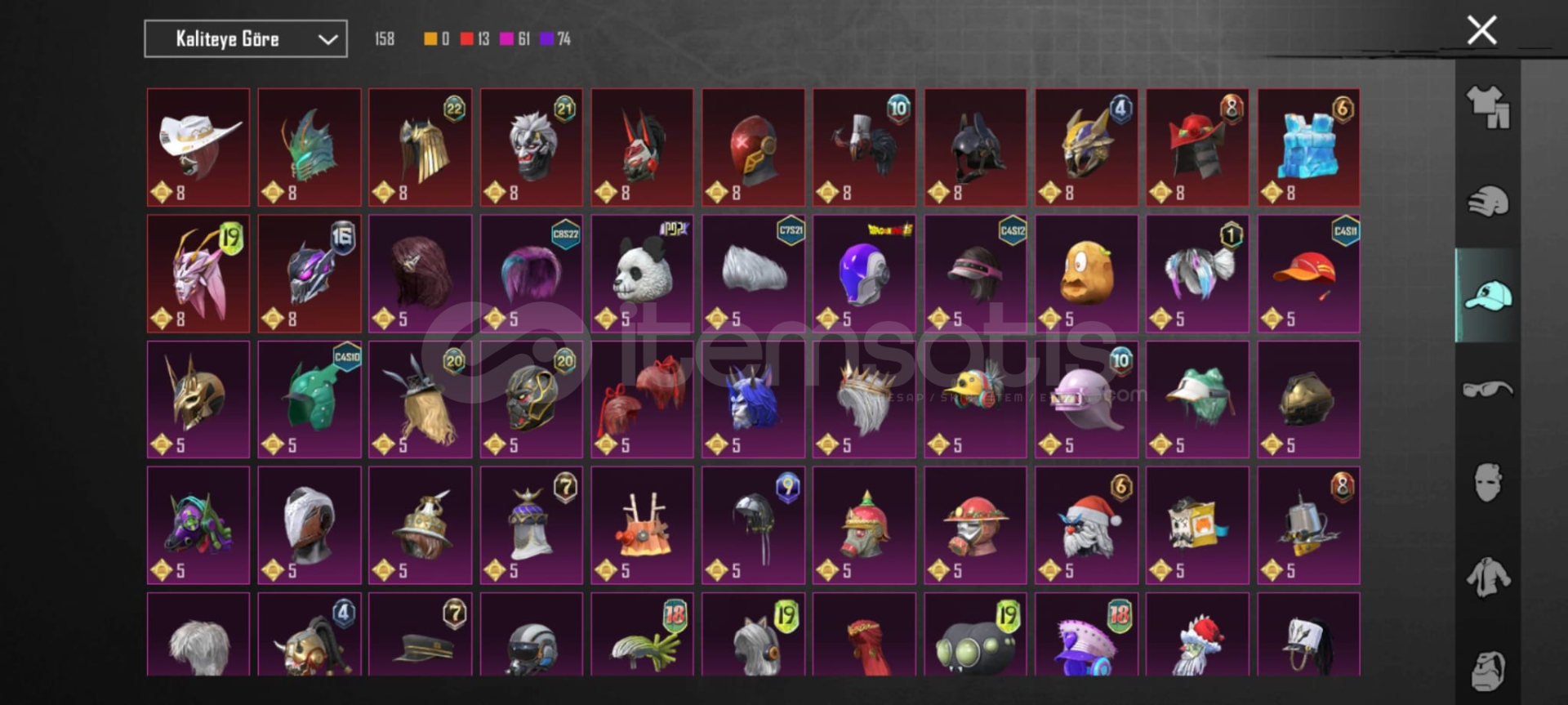Open the face mask category icon
The height and width of the screenshot is (705, 1568).
tap(1488, 482)
